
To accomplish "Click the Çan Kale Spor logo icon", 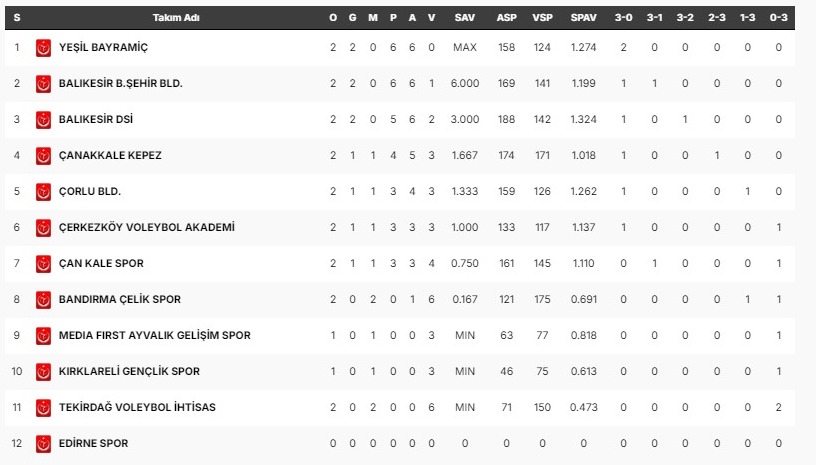I will click(43, 264).
